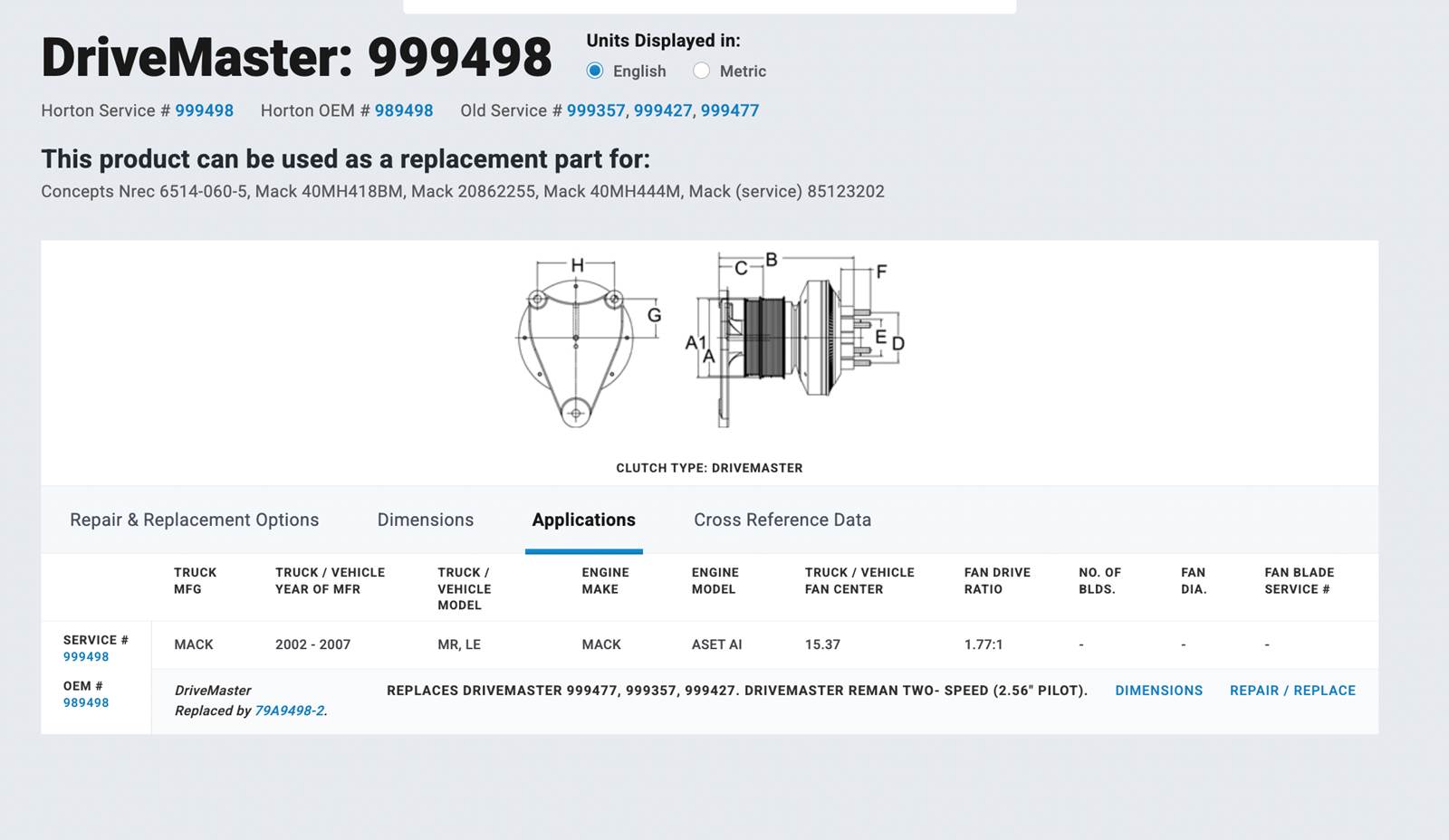Follow old service number 999477 link

(x=729, y=110)
